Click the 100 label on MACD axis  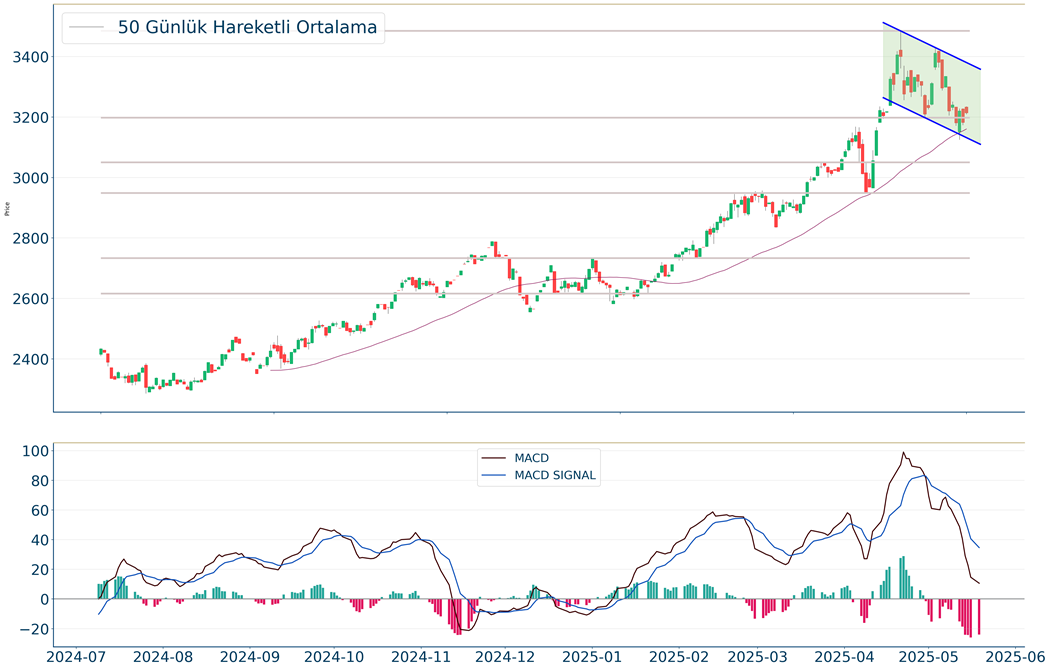[35, 451]
